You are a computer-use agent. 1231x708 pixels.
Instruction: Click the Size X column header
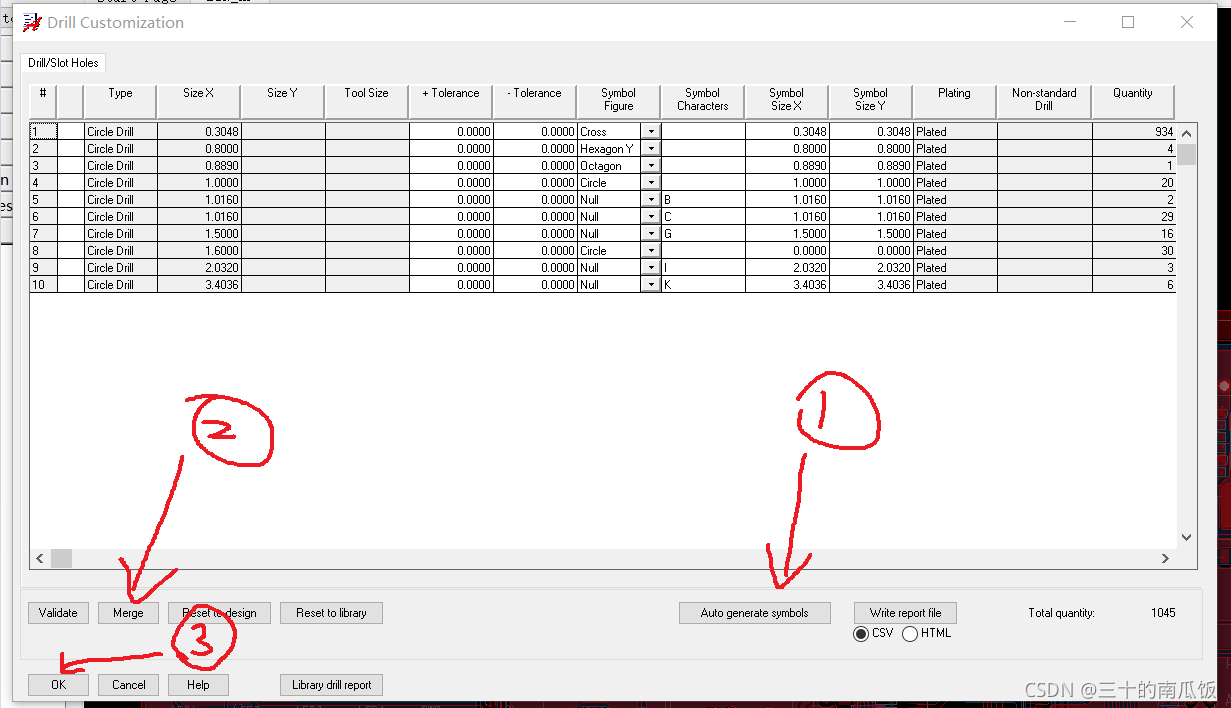point(198,100)
